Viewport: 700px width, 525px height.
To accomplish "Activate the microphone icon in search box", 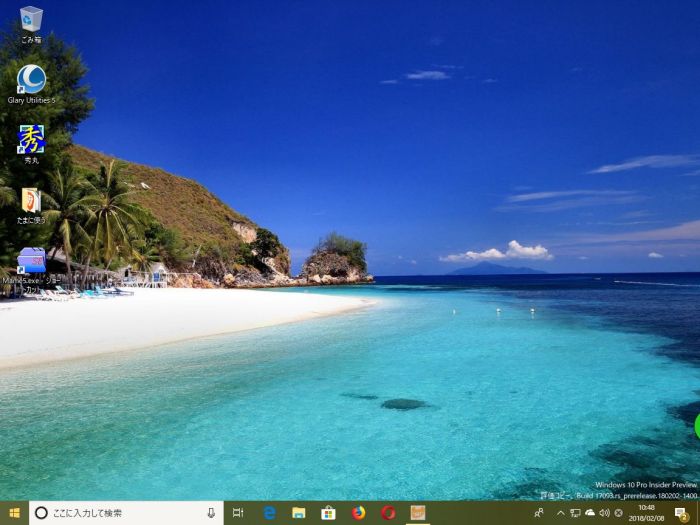I will tap(211, 513).
